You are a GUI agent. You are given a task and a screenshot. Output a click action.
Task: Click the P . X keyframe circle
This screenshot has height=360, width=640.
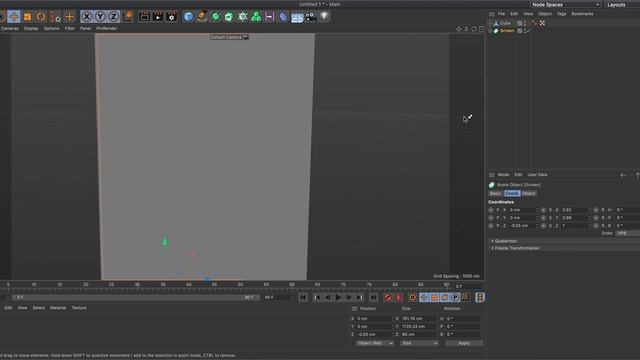(x=491, y=210)
